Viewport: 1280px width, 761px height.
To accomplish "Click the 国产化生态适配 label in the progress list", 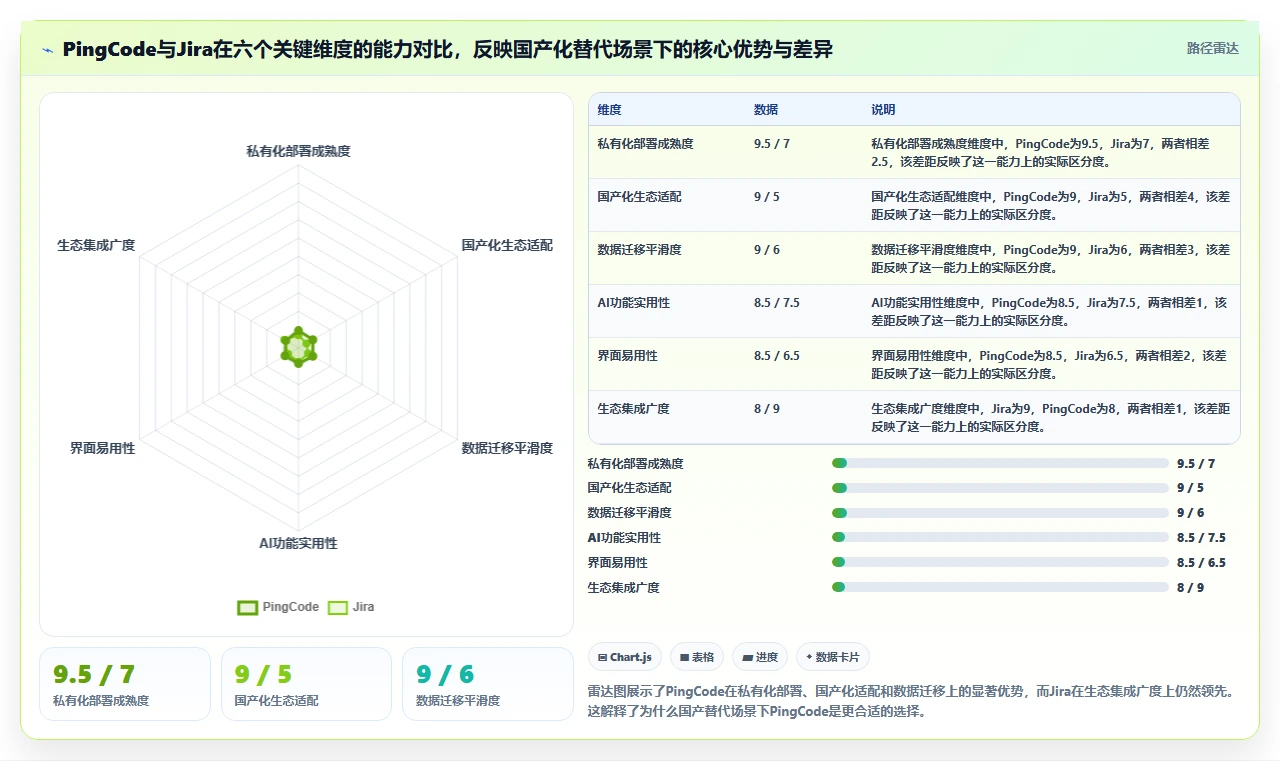I will pos(629,488).
